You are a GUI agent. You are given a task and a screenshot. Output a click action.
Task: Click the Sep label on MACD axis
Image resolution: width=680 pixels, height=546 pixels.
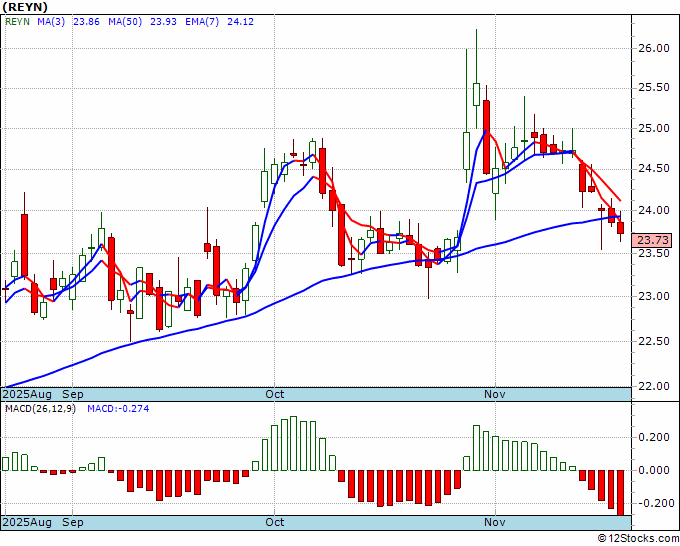pyautogui.click(x=72, y=522)
